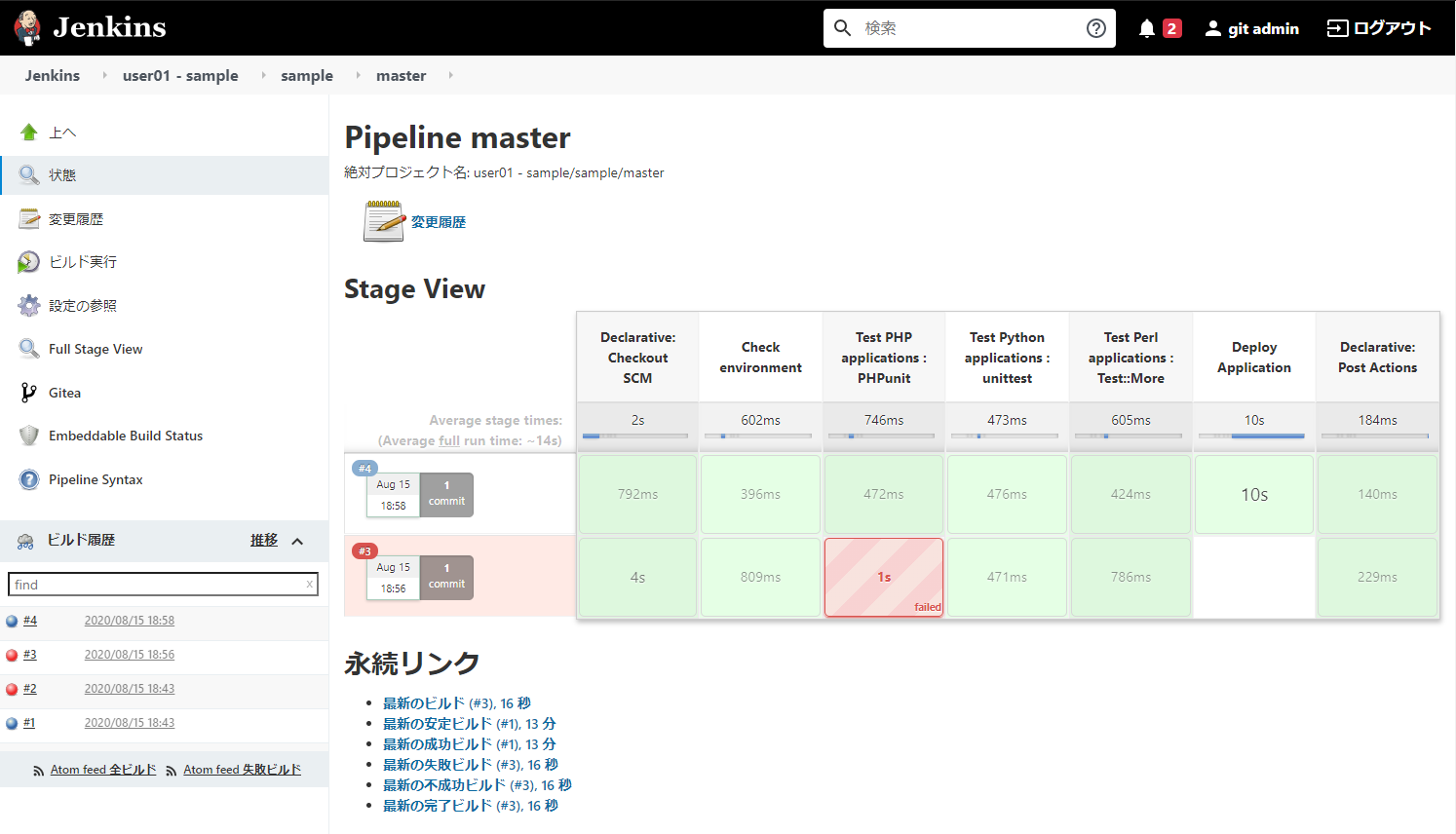Screen dimensions: 1456x834
Task: Open 変更履歴 in the sidebar
Action: tap(76, 219)
